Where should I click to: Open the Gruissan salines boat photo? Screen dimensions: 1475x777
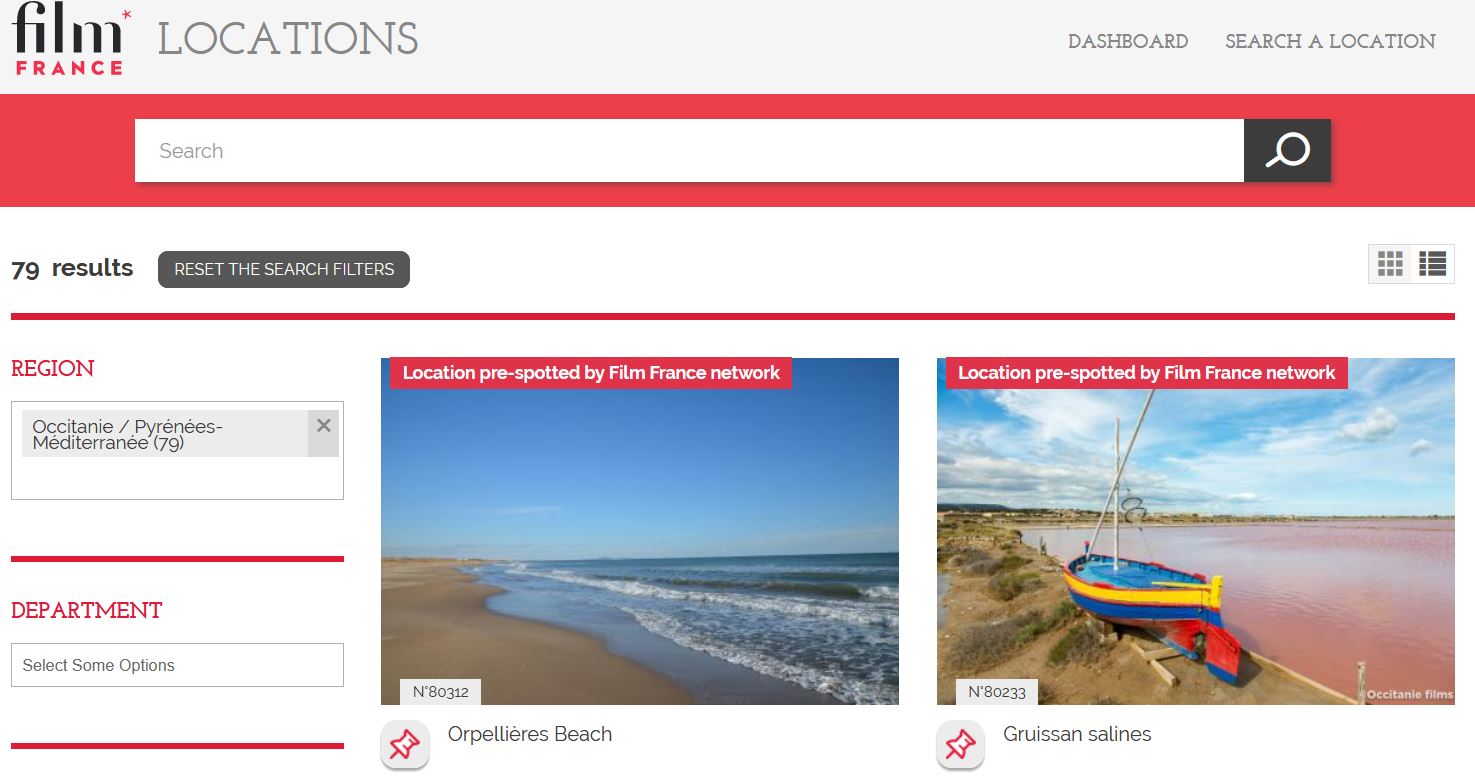tap(1196, 531)
